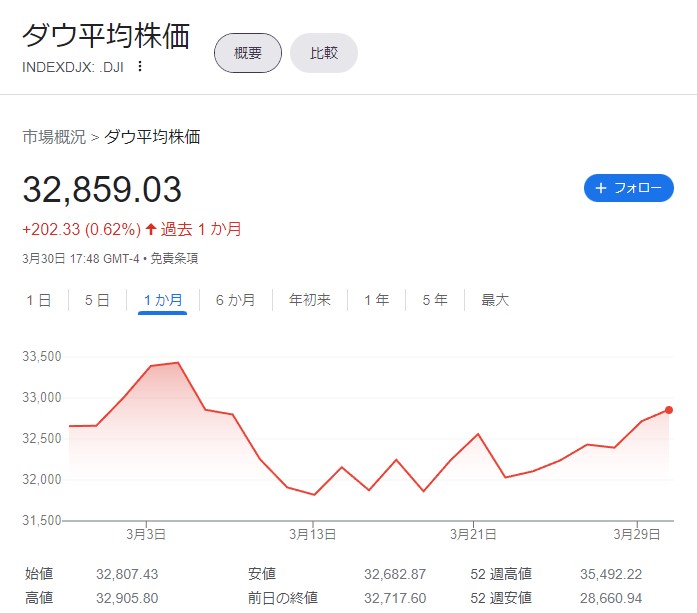Switch chart to 5 日 range

[97, 300]
